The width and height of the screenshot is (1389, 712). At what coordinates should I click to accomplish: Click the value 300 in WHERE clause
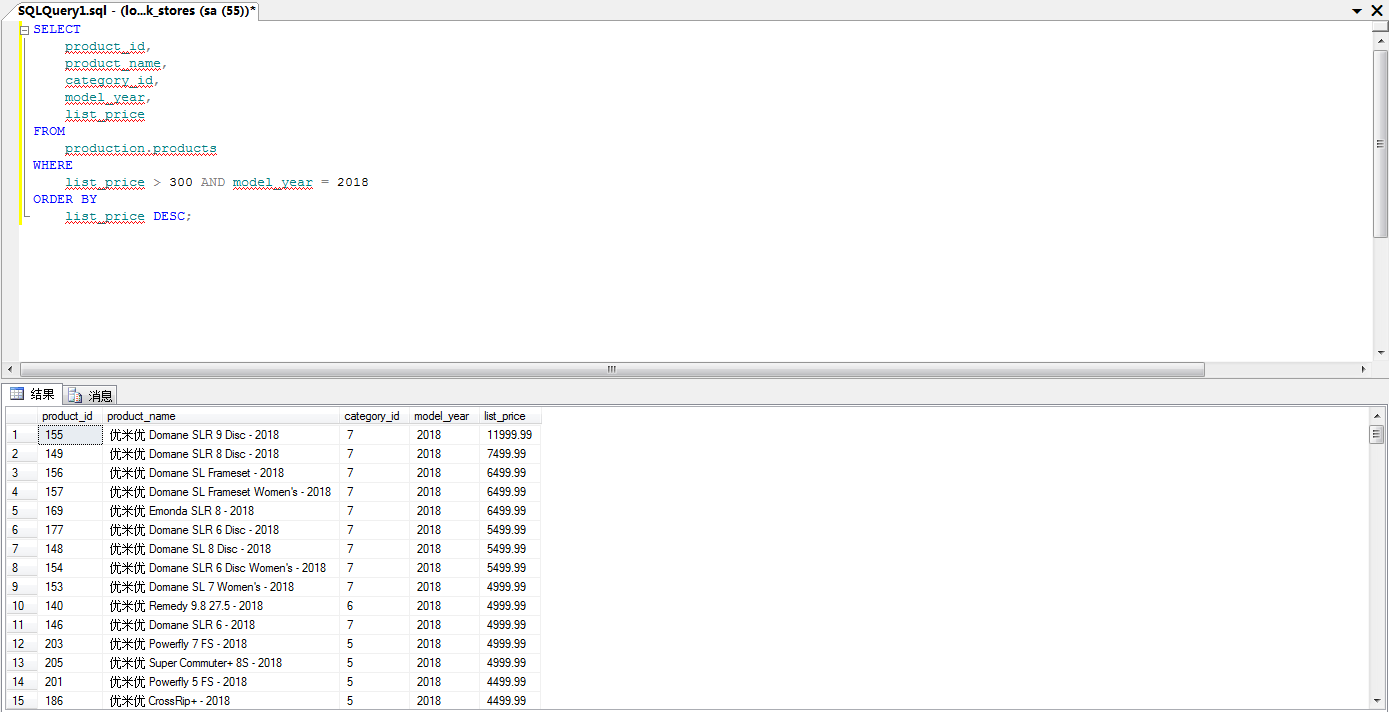point(181,183)
